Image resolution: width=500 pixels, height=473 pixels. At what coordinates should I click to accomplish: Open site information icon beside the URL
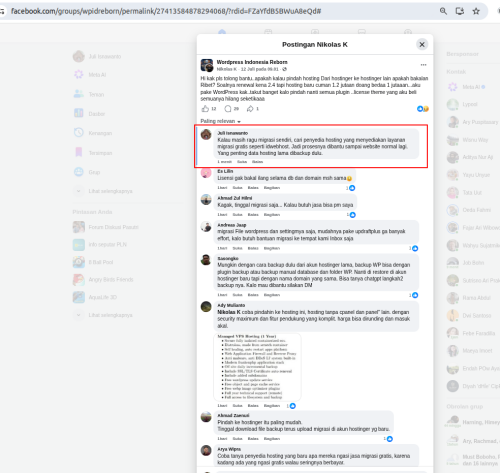tap(2, 11)
